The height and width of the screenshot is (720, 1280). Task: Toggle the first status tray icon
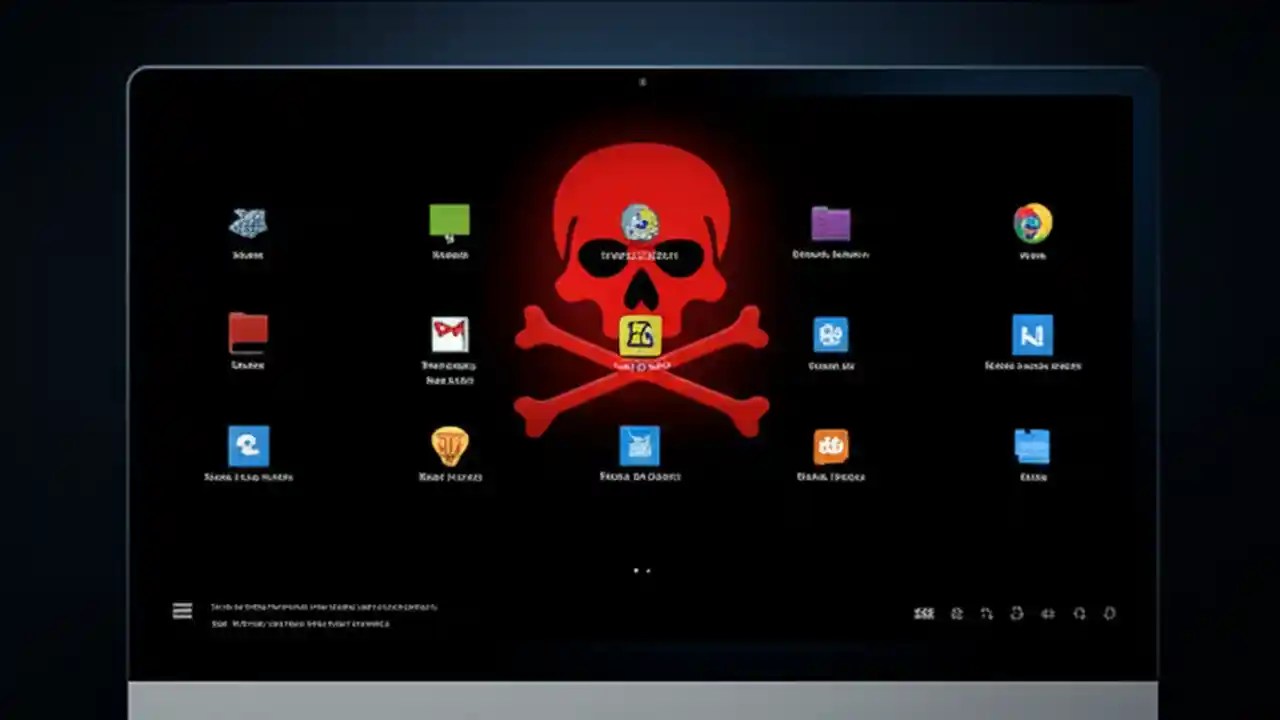pos(924,613)
